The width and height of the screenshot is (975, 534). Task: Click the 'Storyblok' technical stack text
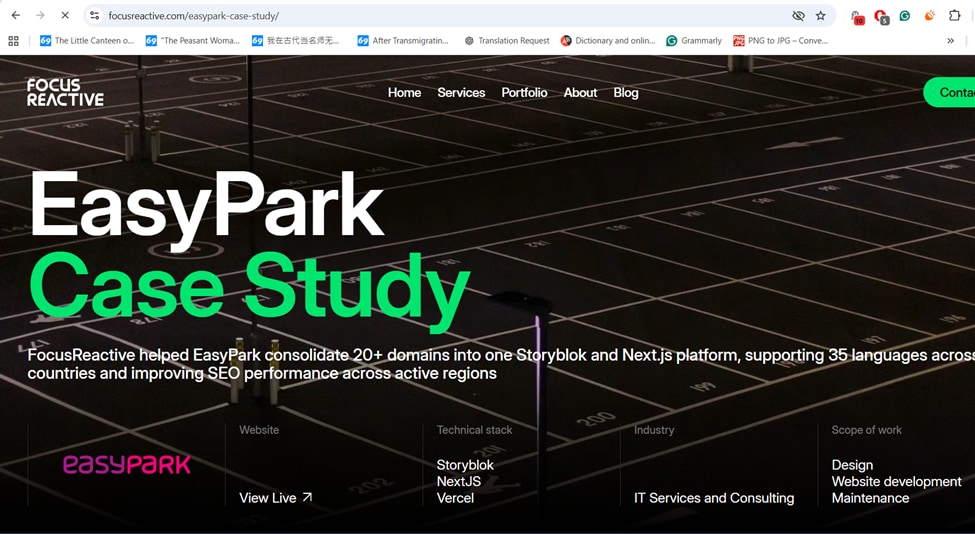pyautogui.click(x=465, y=465)
